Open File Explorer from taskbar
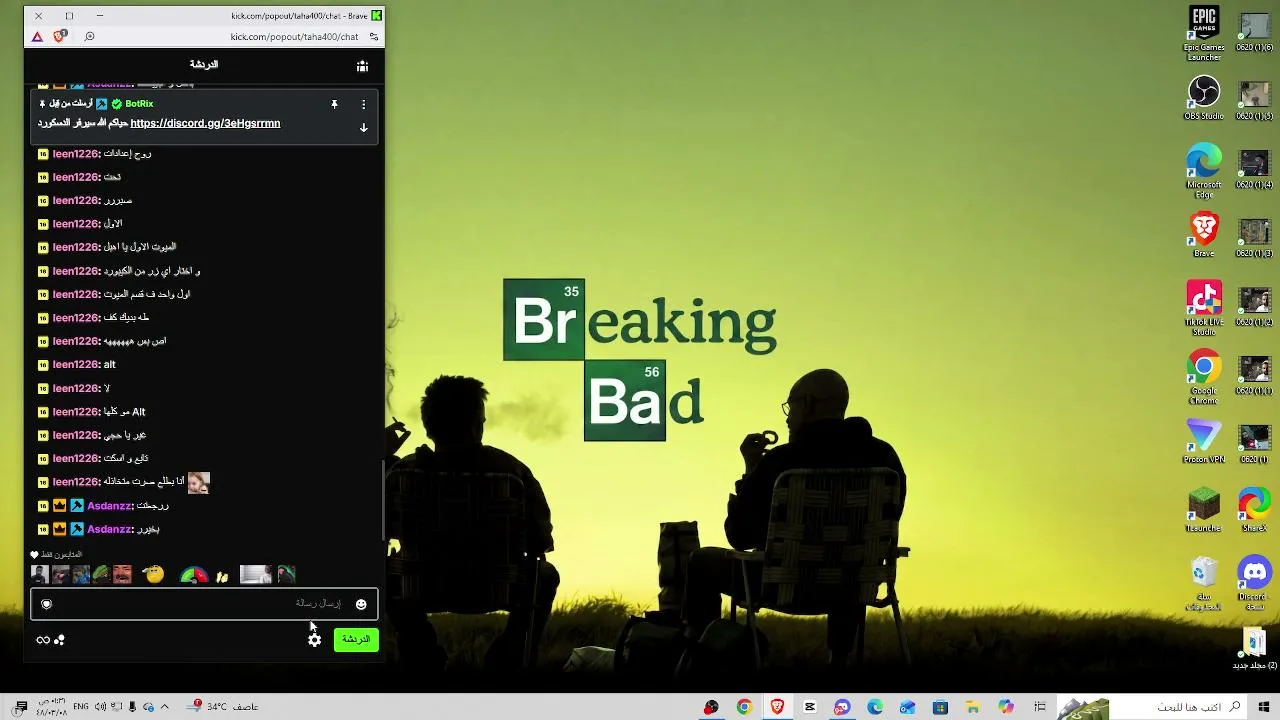 pos(972,707)
